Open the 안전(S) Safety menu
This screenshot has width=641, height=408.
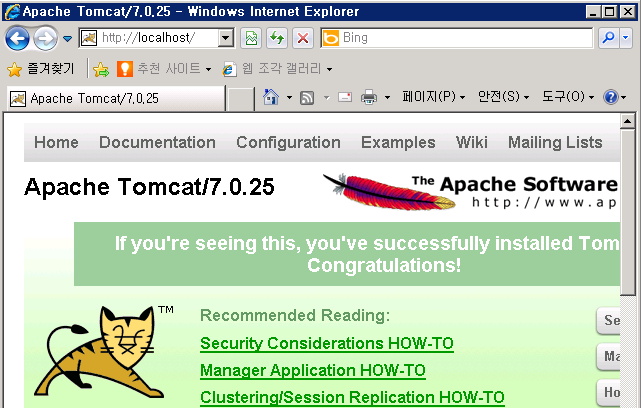click(x=503, y=97)
